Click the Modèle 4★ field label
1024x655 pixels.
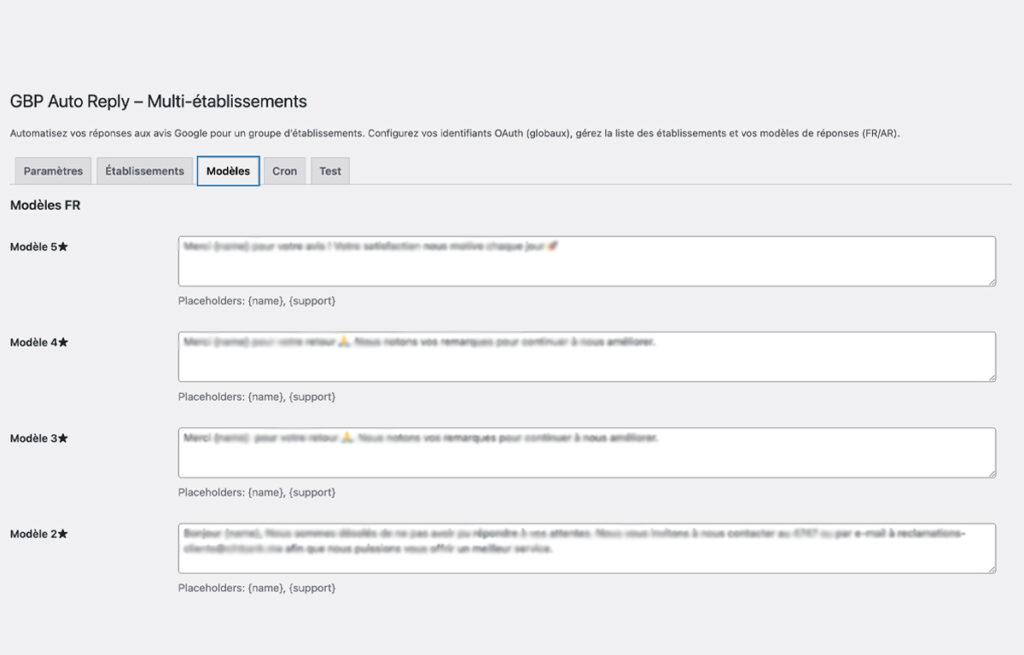click(x=39, y=342)
